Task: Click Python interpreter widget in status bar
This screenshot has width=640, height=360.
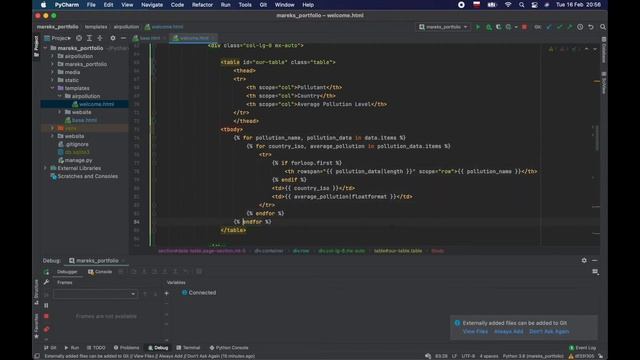Action: click(533, 356)
